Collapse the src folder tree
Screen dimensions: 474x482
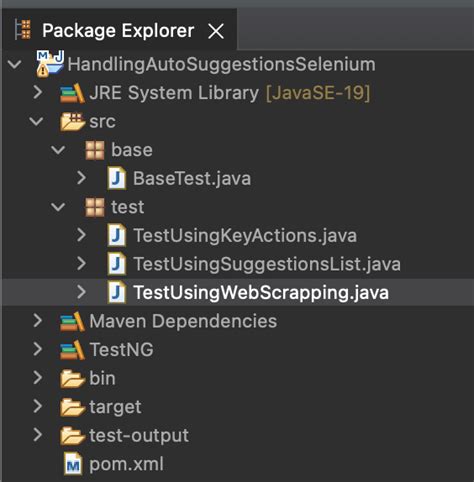36,121
